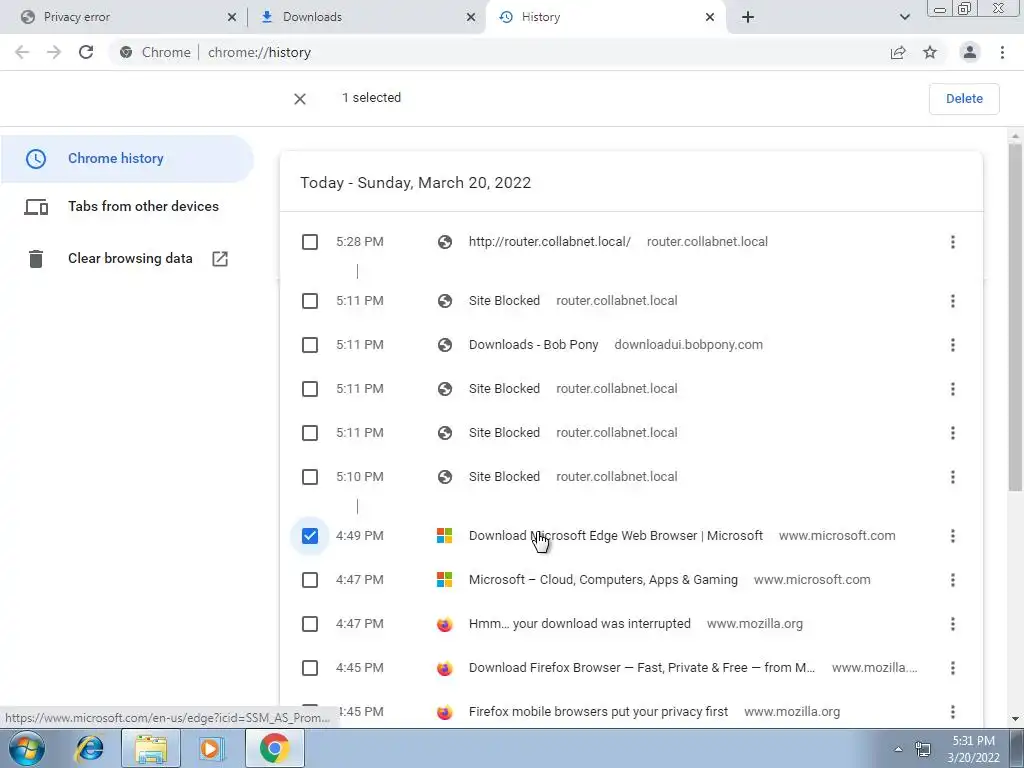Select the History tab
Viewport: 1024px width, 768px height.
604,17
